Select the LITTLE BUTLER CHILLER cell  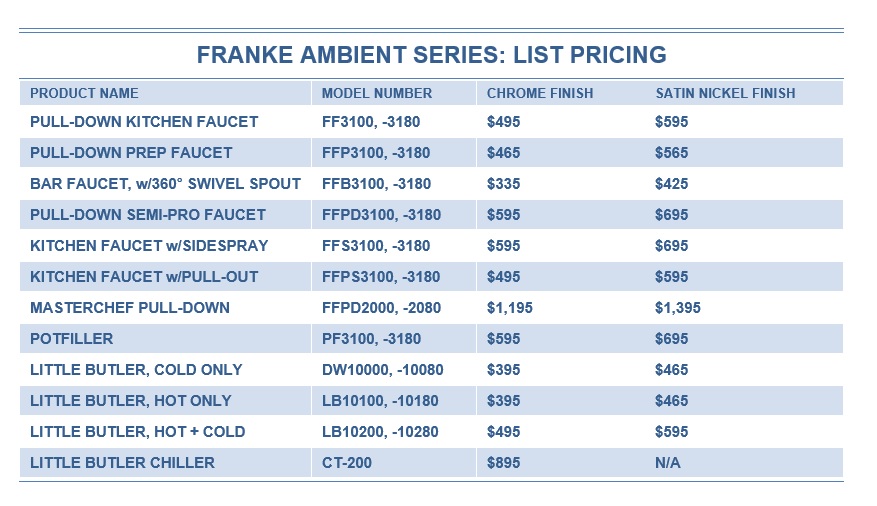click(x=122, y=463)
